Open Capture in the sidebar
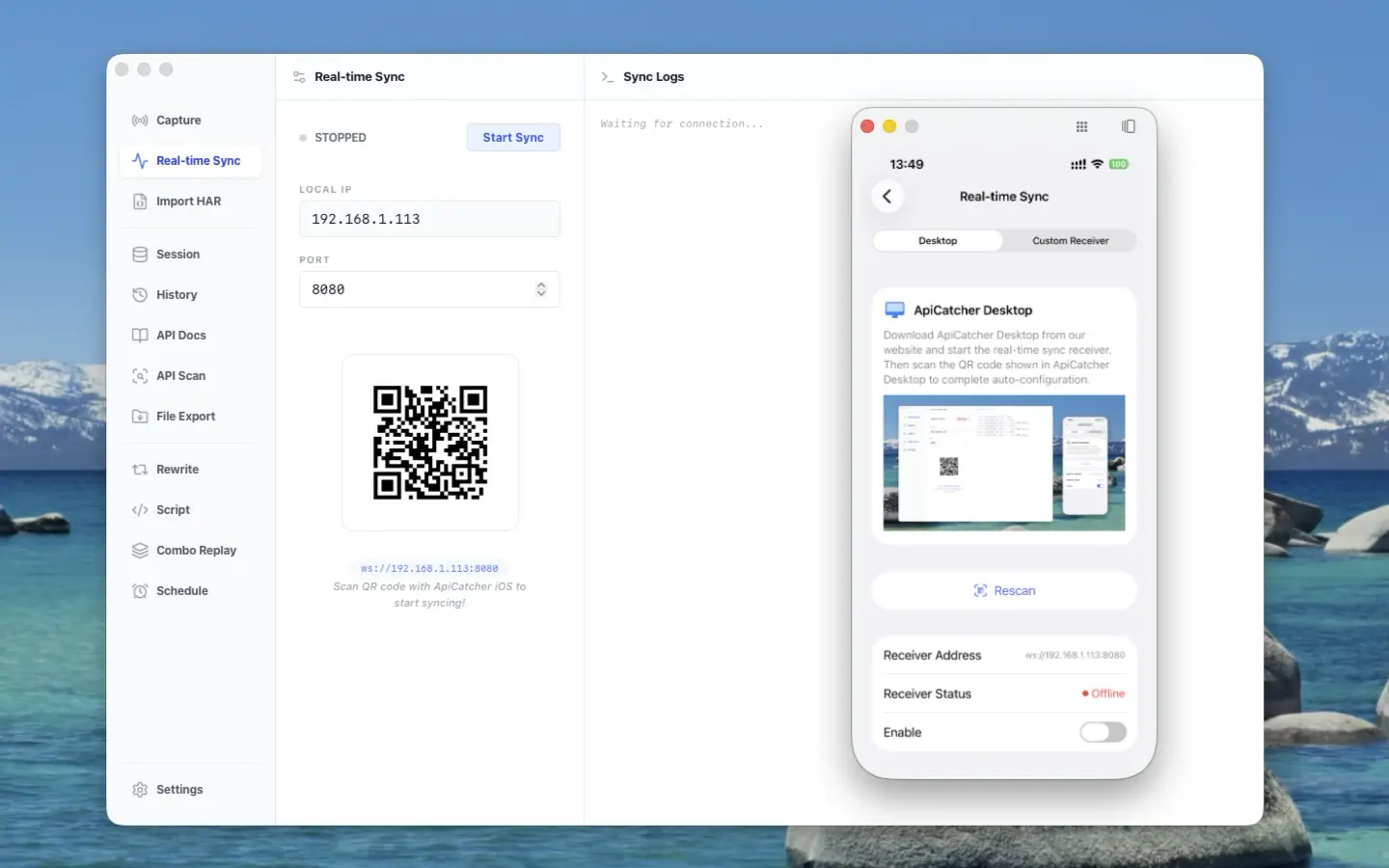The image size is (1389, 868). point(190,121)
